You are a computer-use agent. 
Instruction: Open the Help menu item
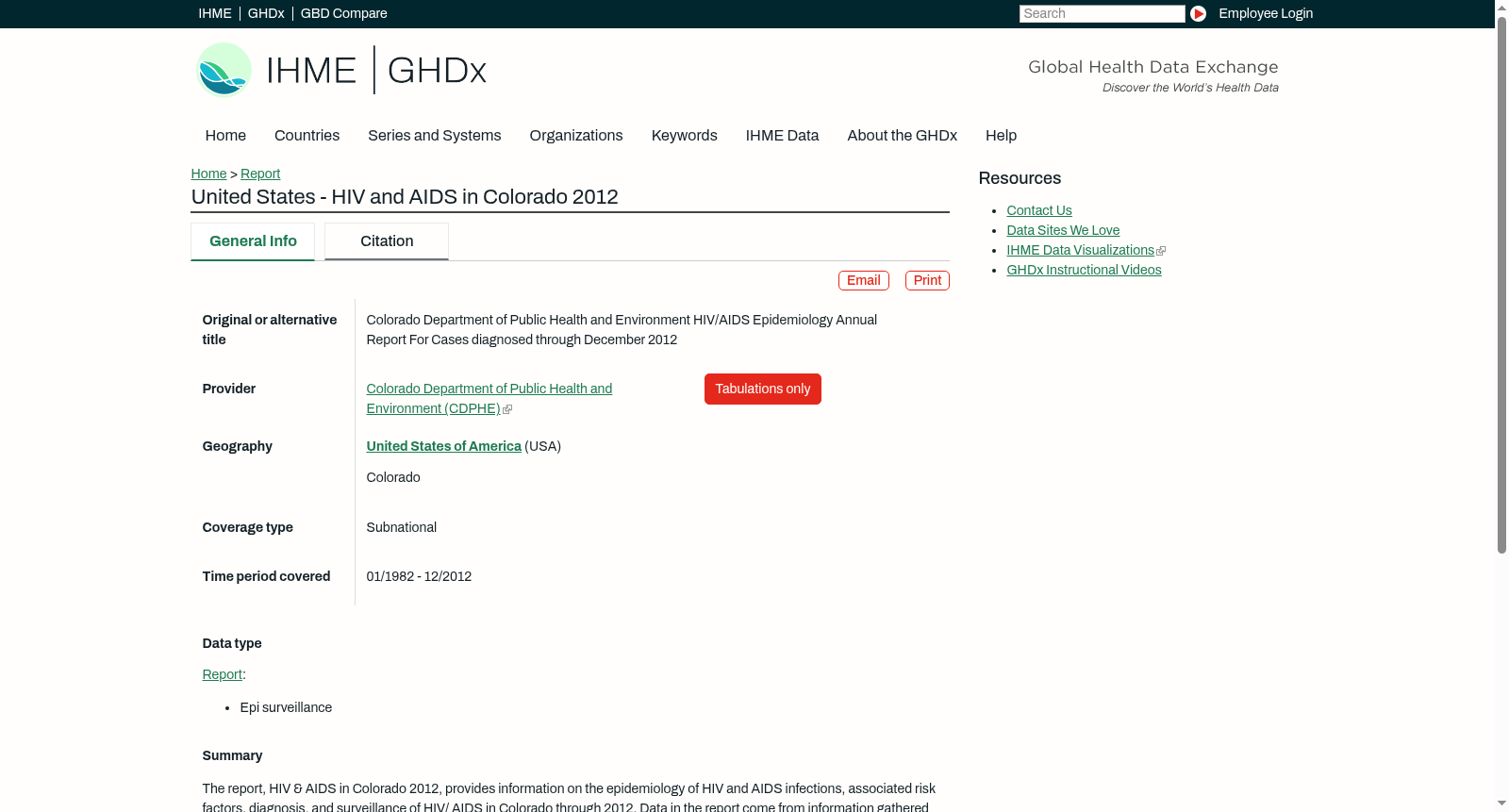[x=1001, y=135]
